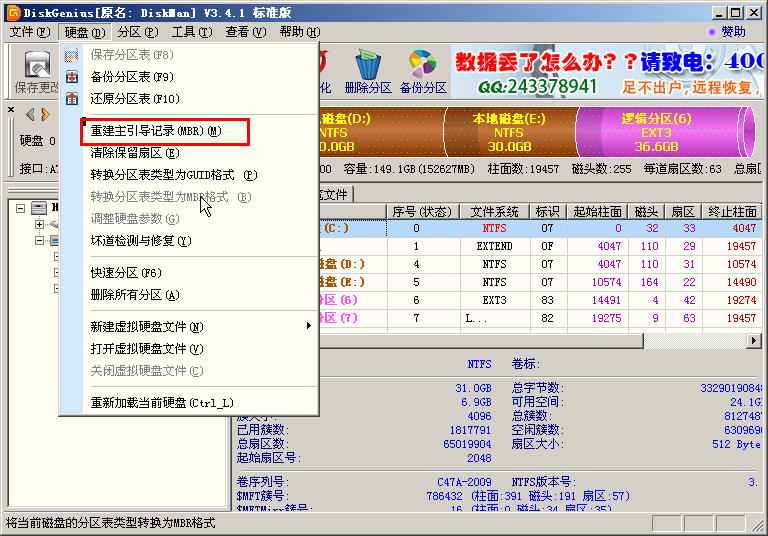Click the 扇区 column header
The width and height of the screenshot is (768, 536).
coord(683,212)
